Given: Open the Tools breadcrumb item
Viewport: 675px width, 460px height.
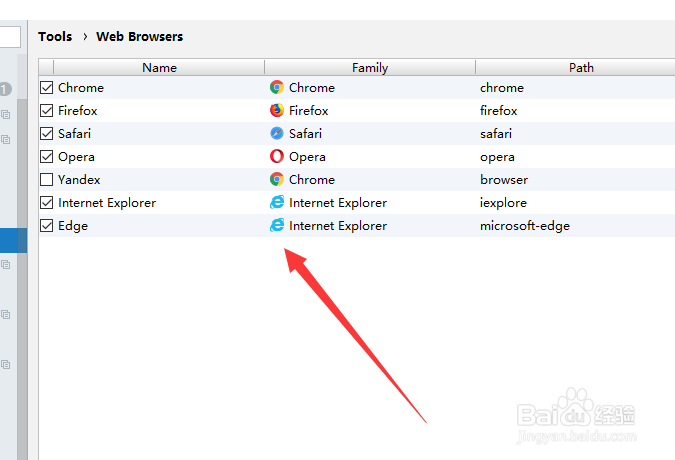Looking at the screenshot, I should point(55,37).
